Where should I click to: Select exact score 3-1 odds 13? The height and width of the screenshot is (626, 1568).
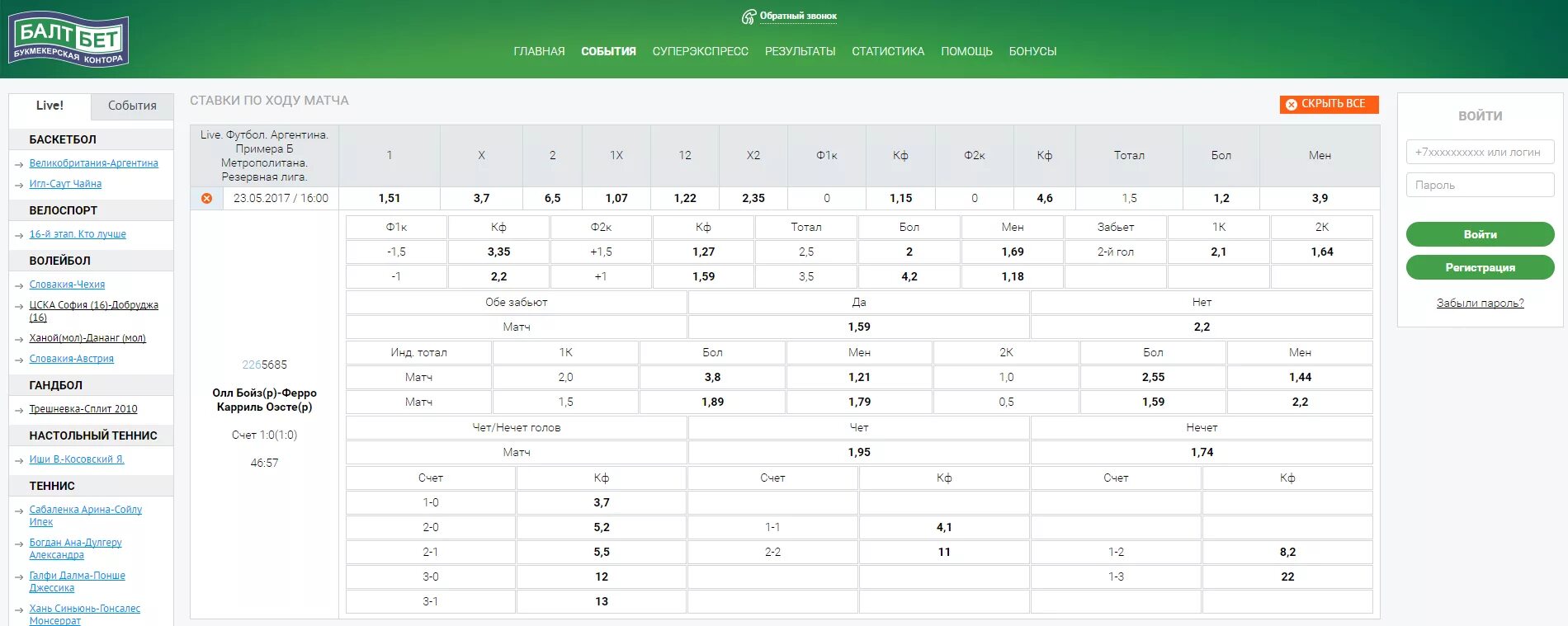(x=601, y=601)
